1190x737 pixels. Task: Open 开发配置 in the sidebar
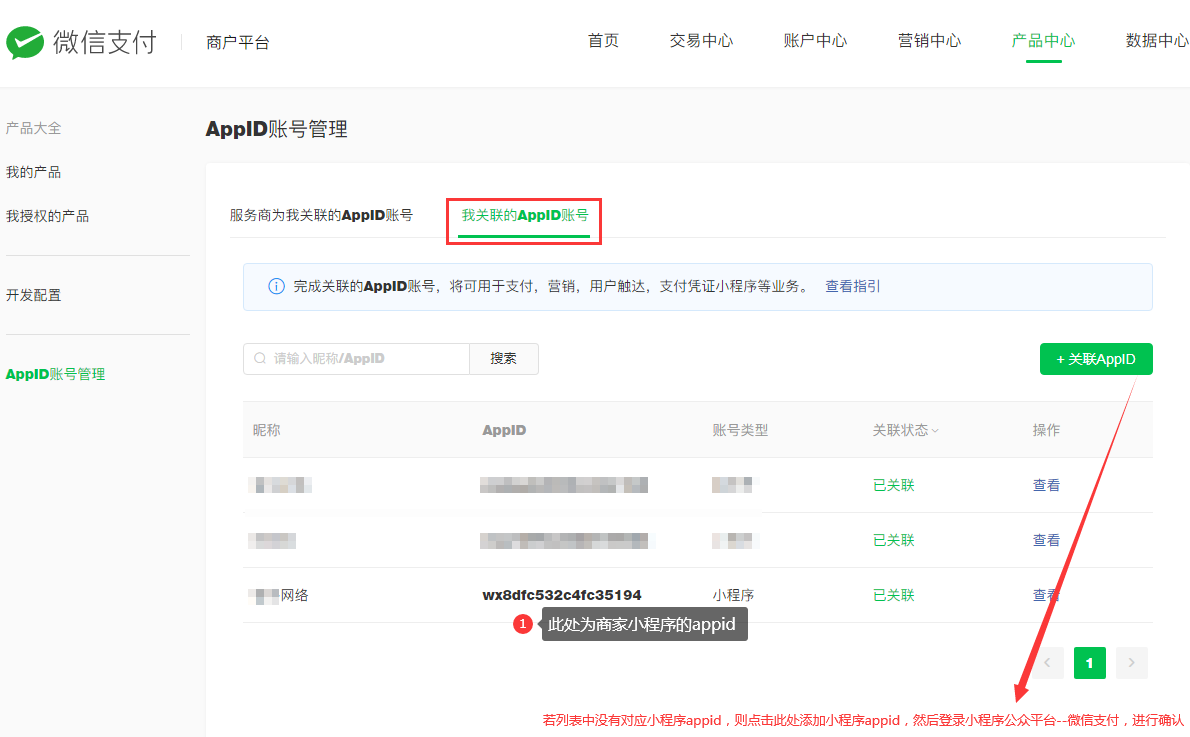(x=33, y=295)
